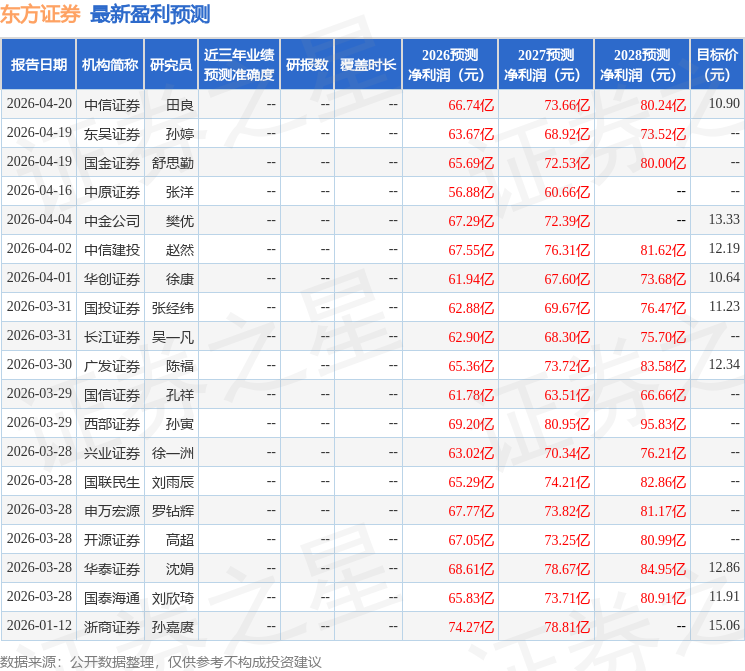Click the 最新盈利预测 heading
The image size is (745, 671).
click(150, 15)
